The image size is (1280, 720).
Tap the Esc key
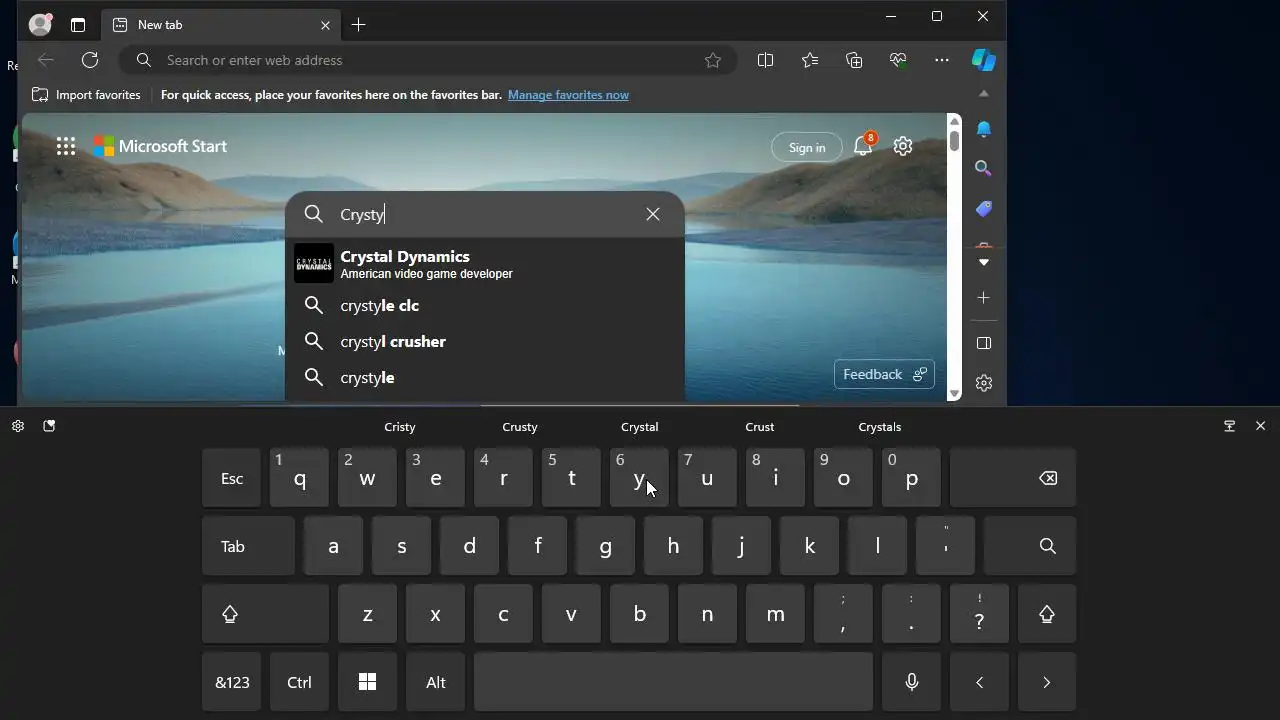click(x=232, y=478)
